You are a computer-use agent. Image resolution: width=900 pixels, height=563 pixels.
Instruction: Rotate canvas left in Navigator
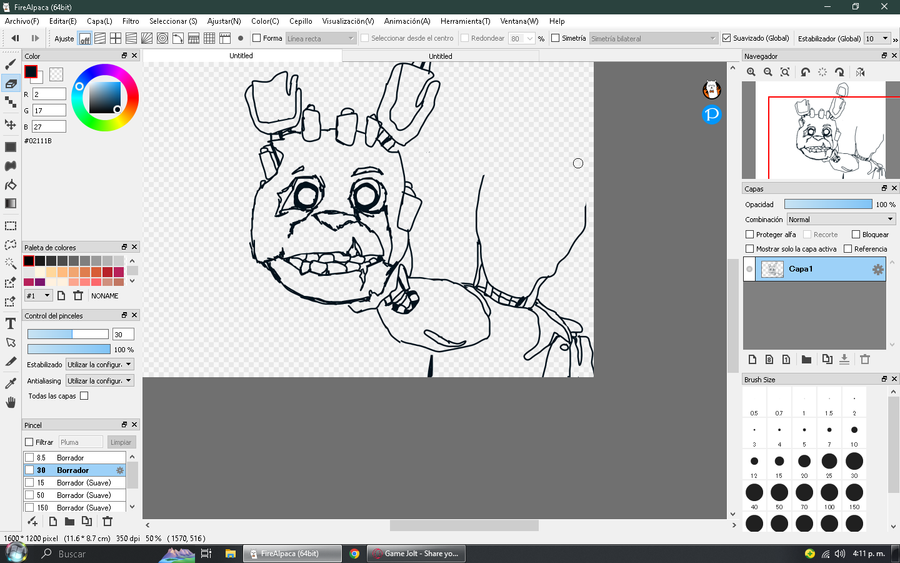(805, 72)
